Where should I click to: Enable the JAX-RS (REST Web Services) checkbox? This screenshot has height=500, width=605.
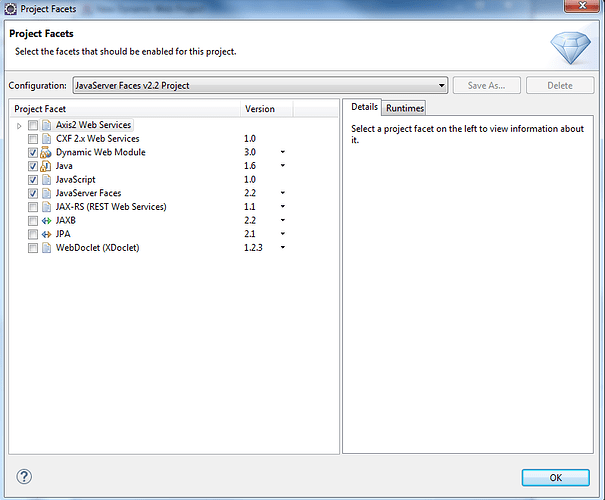coord(33,207)
